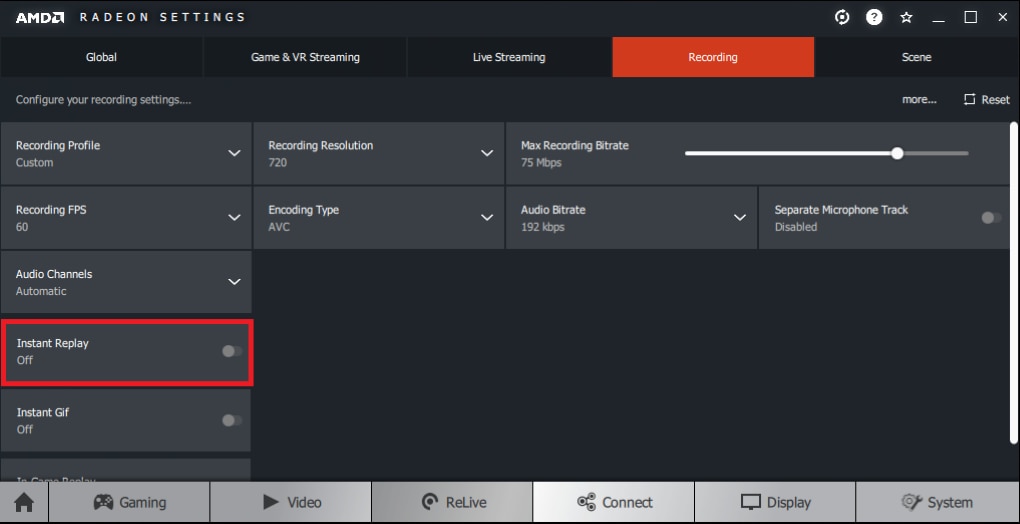Open the System section with gear icon
This screenshot has width=1020, height=524.
[937, 503]
